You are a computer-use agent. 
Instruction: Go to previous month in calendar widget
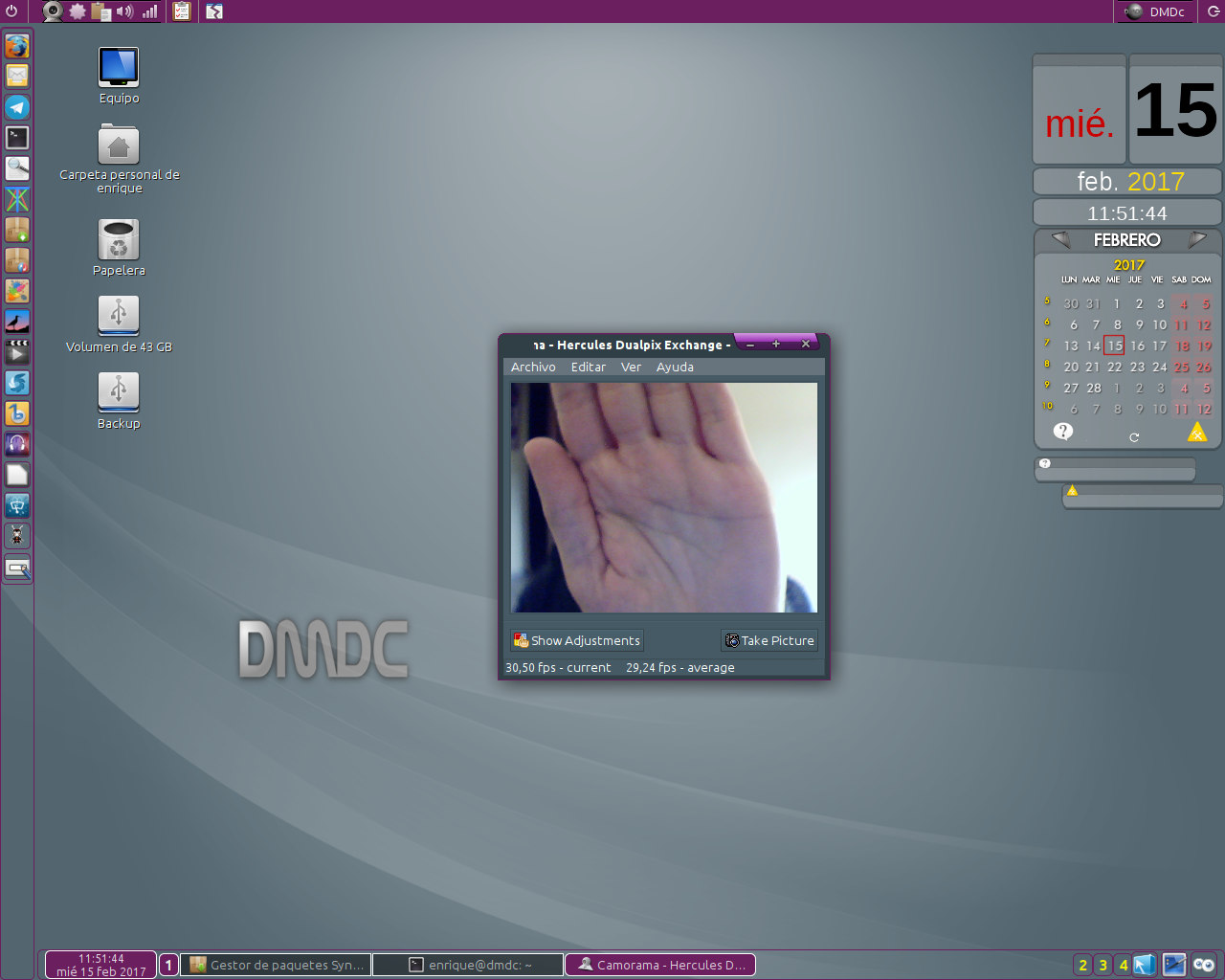[x=1060, y=239]
